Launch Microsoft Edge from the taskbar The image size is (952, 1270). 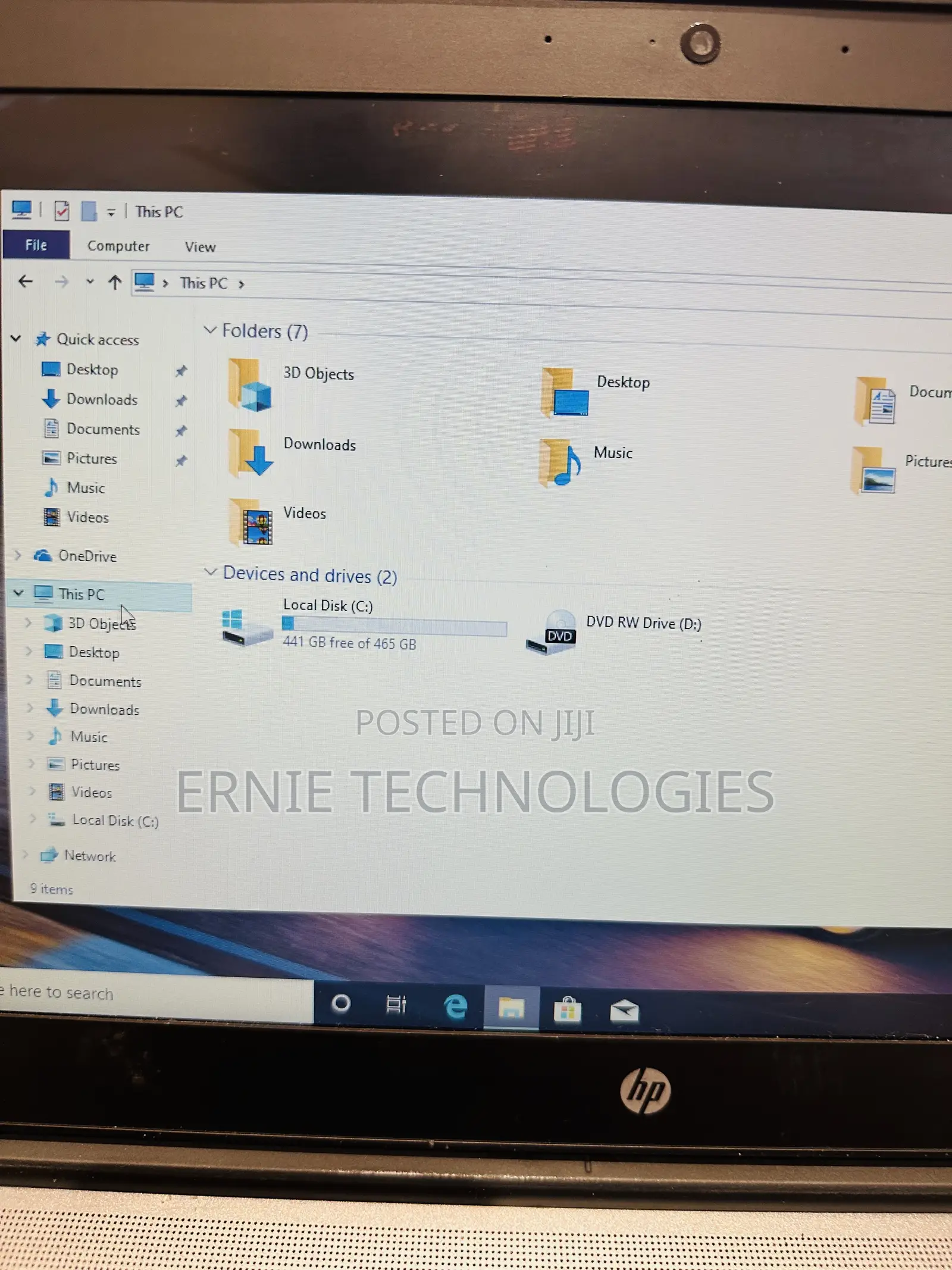(x=456, y=1007)
